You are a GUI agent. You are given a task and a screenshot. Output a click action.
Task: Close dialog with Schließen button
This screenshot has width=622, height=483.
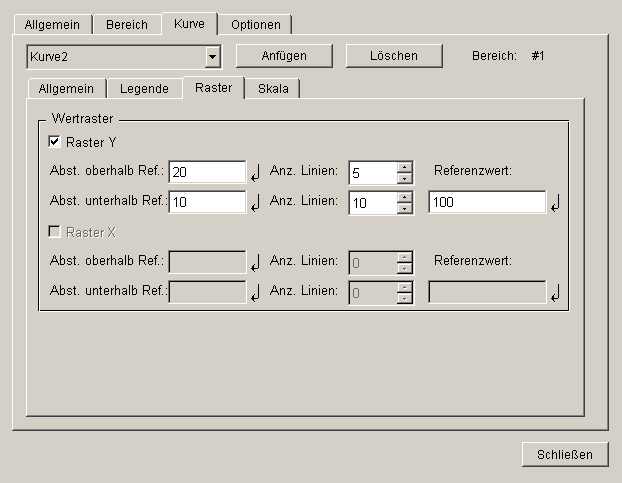[x=565, y=454]
